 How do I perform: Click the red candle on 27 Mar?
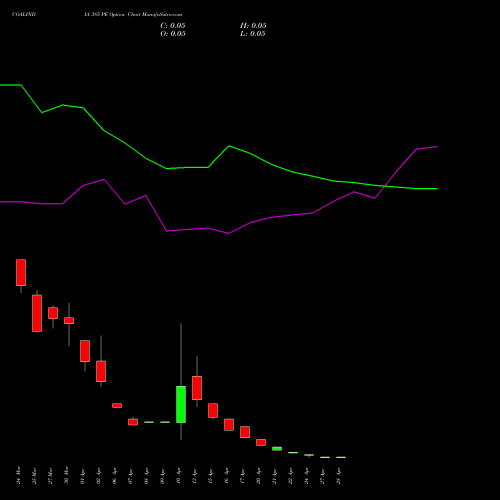53,313
